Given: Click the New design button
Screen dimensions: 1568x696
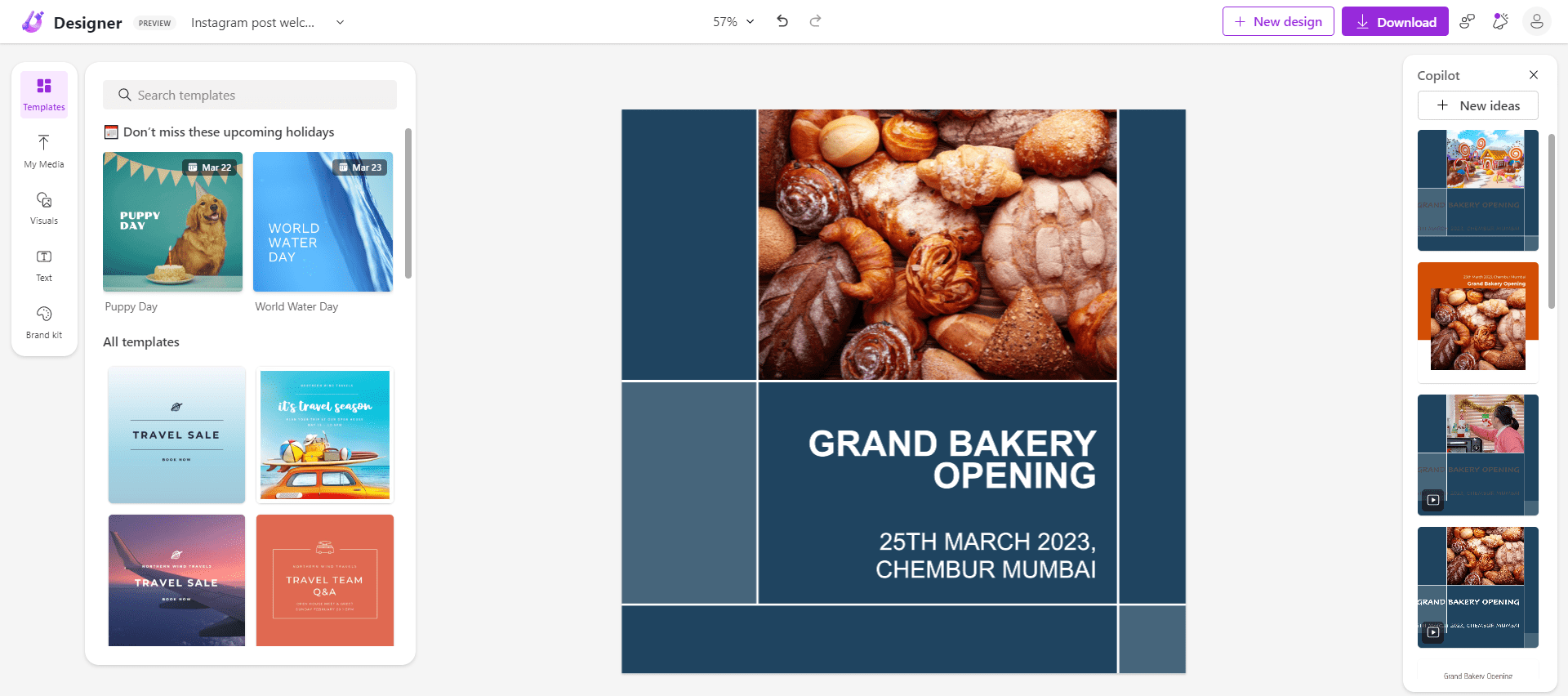Looking at the screenshot, I should [1278, 21].
